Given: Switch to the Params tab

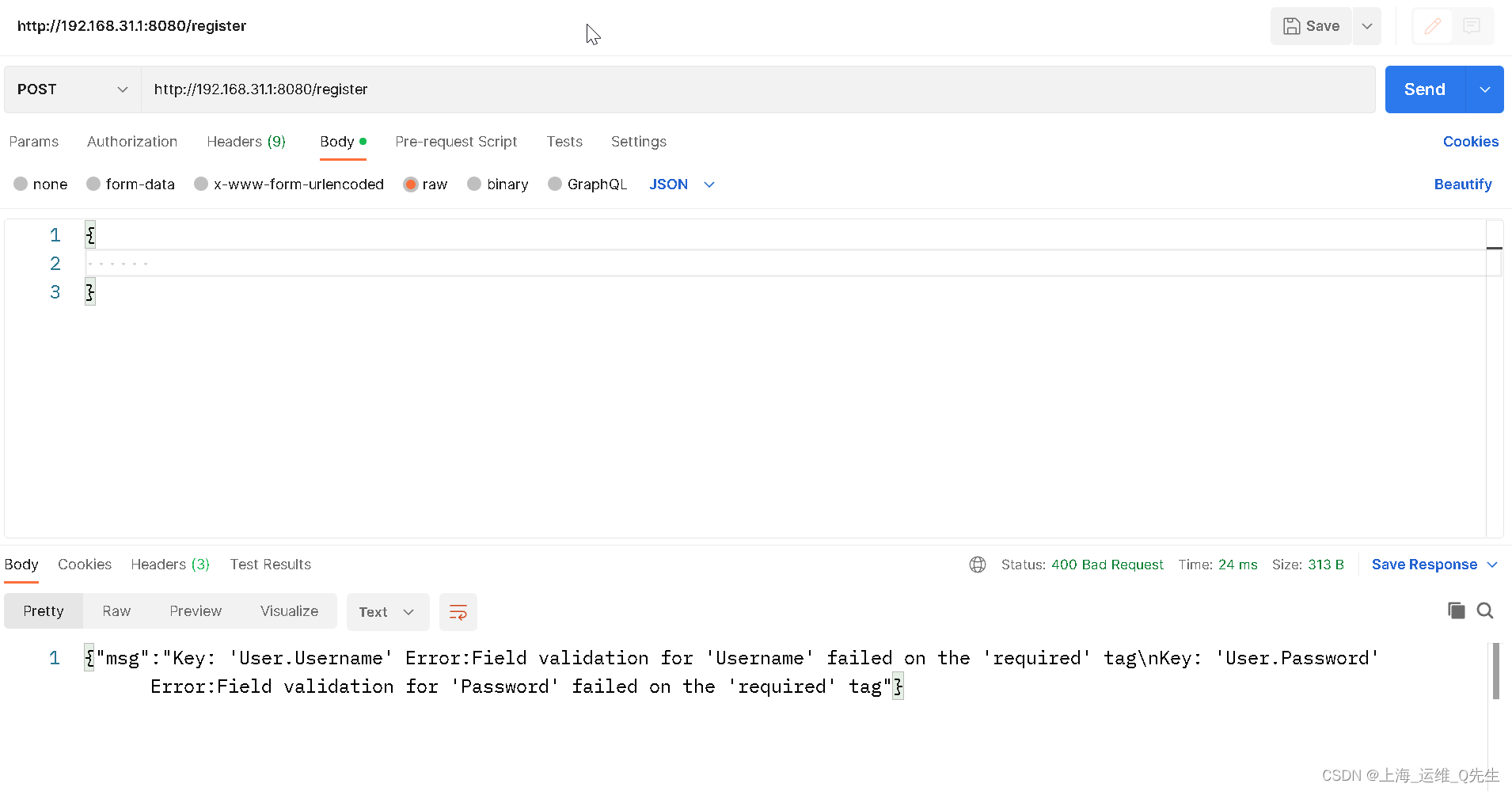Looking at the screenshot, I should (34, 142).
